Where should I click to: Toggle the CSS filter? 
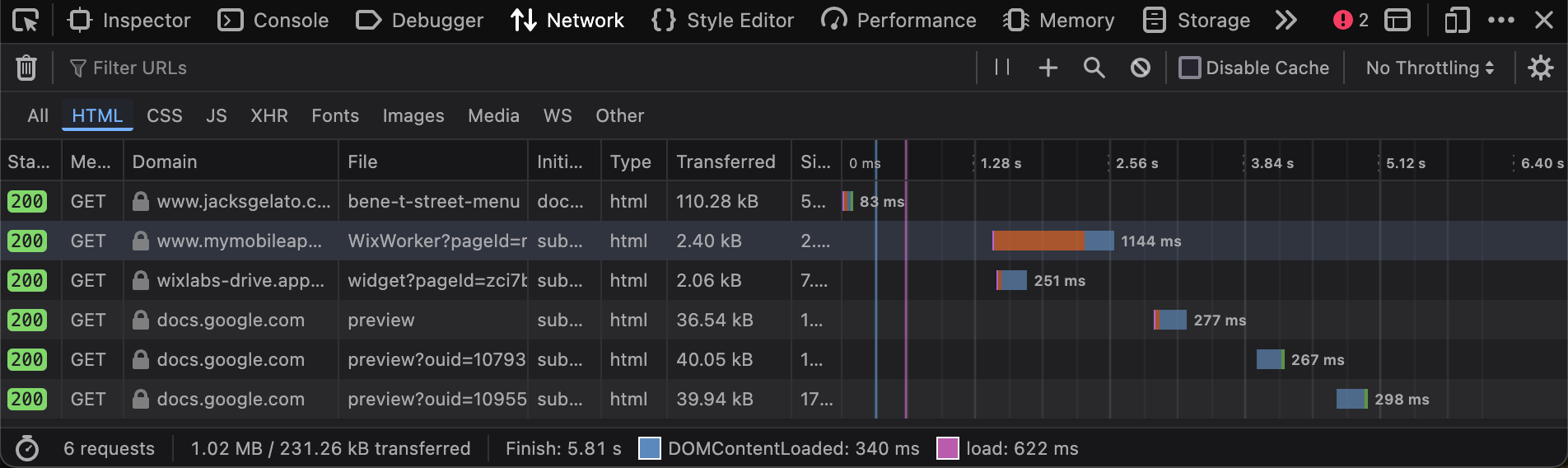point(165,115)
